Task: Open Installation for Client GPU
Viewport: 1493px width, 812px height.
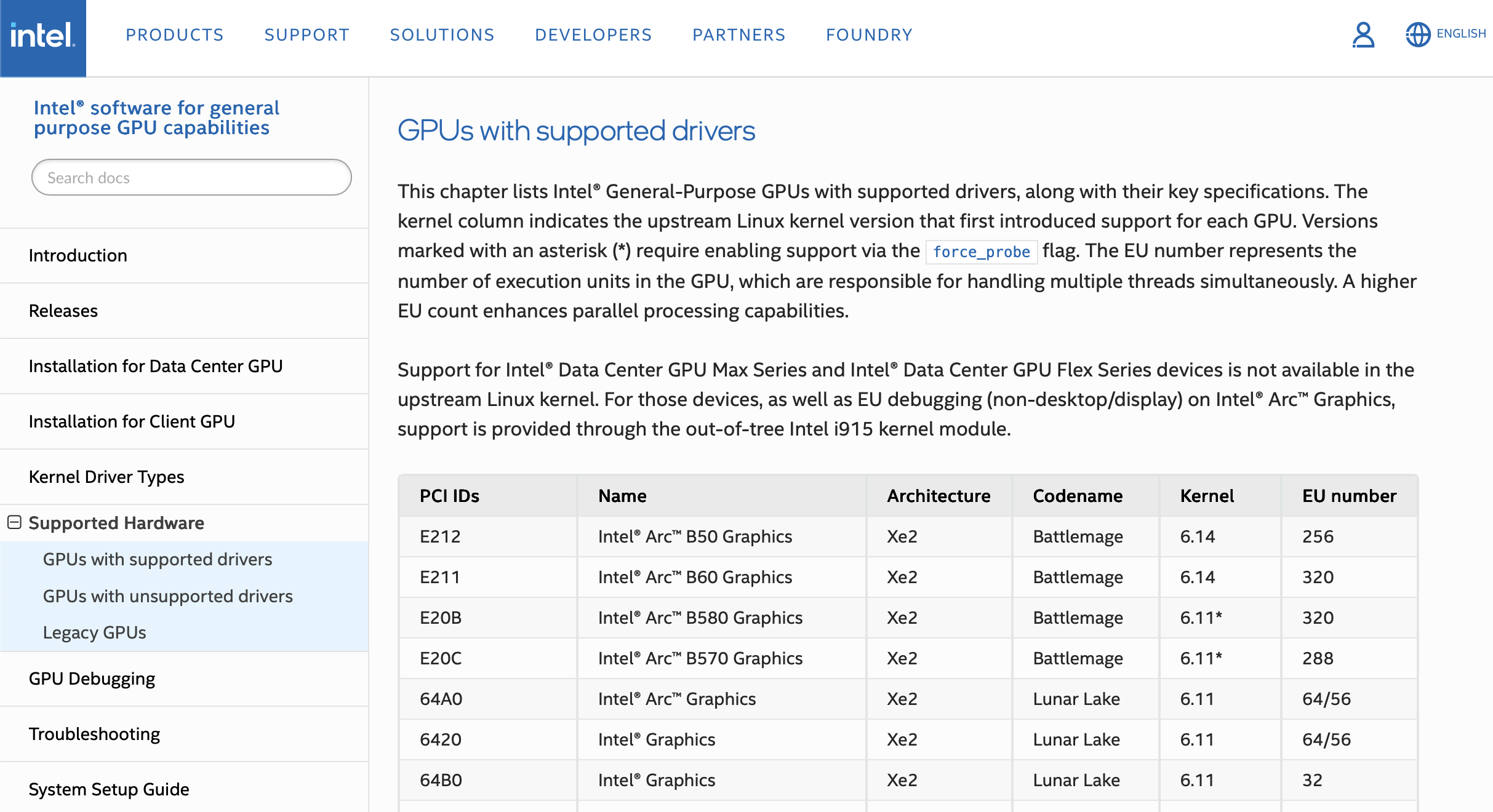Action: pos(132,421)
